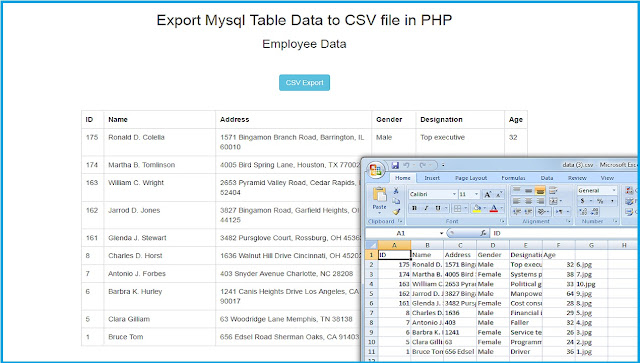Open the Calibri font name dropdown

[x=454, y=194]
